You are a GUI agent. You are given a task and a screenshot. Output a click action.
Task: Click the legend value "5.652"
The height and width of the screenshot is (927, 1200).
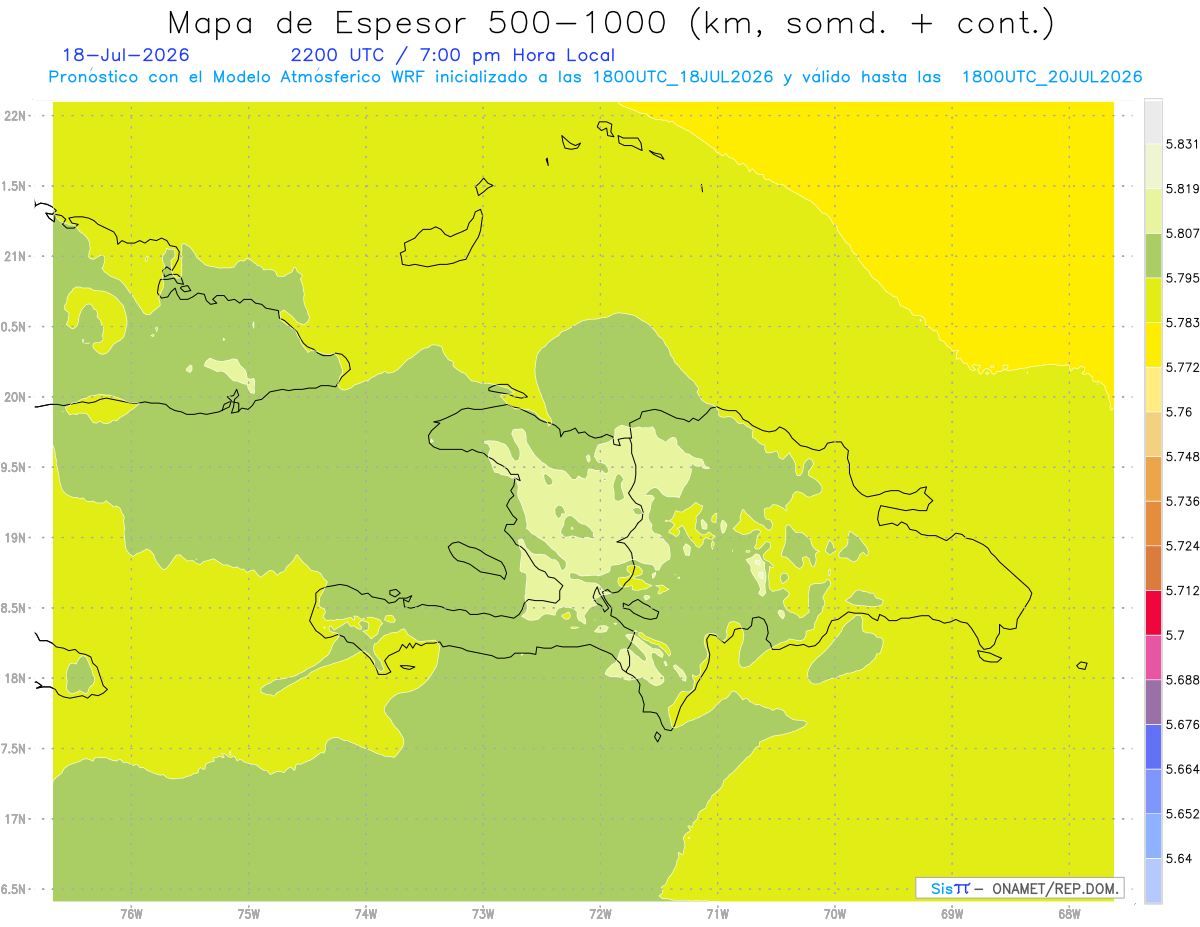coord(1182,814)
